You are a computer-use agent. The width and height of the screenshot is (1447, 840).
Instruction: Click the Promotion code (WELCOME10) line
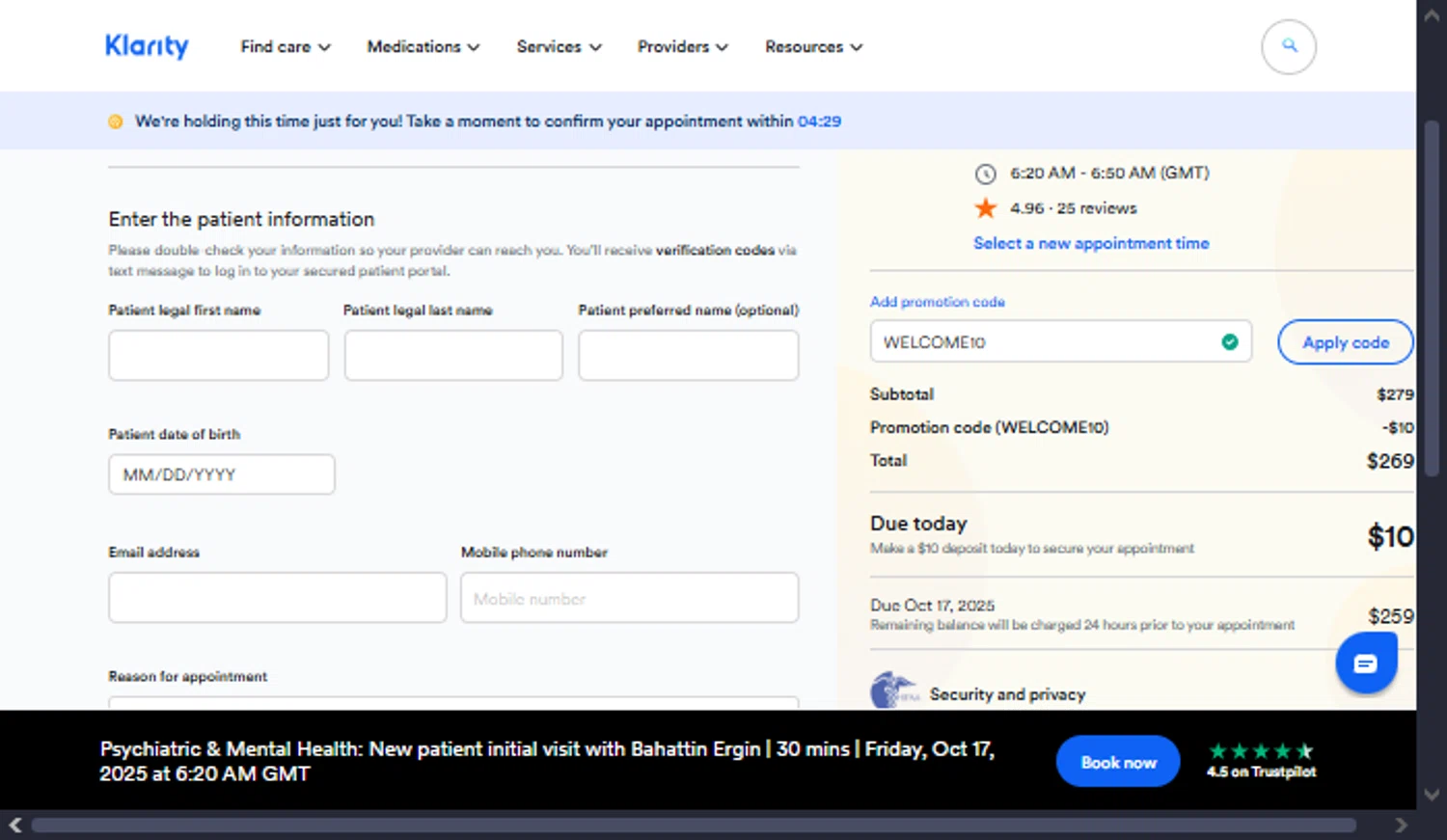click(x=989, y=427)
